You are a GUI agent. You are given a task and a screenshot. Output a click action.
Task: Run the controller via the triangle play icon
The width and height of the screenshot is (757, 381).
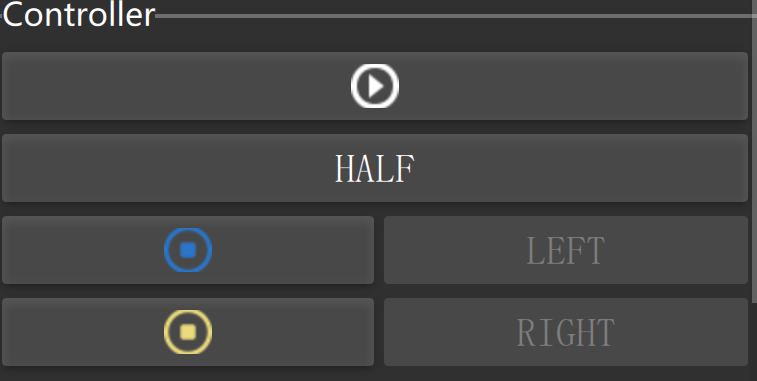375,86
